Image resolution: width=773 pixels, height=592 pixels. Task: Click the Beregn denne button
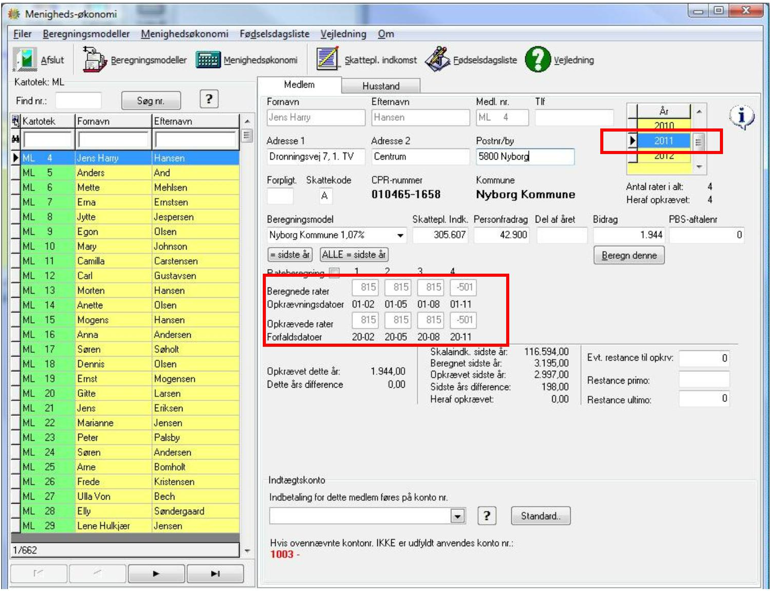629,255
